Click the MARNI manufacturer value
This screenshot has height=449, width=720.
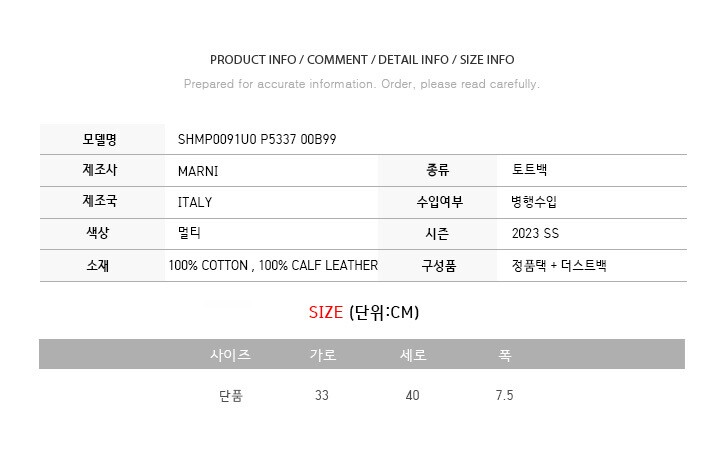[x=197, y=171]
